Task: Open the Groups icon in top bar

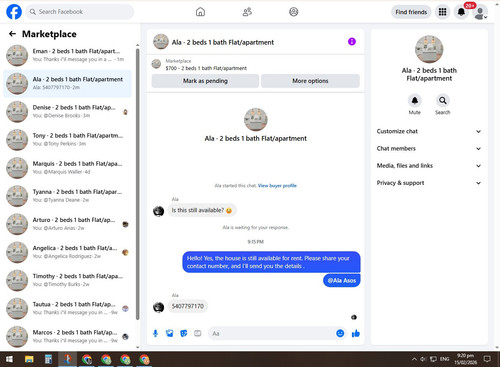Action: point(294,12)
